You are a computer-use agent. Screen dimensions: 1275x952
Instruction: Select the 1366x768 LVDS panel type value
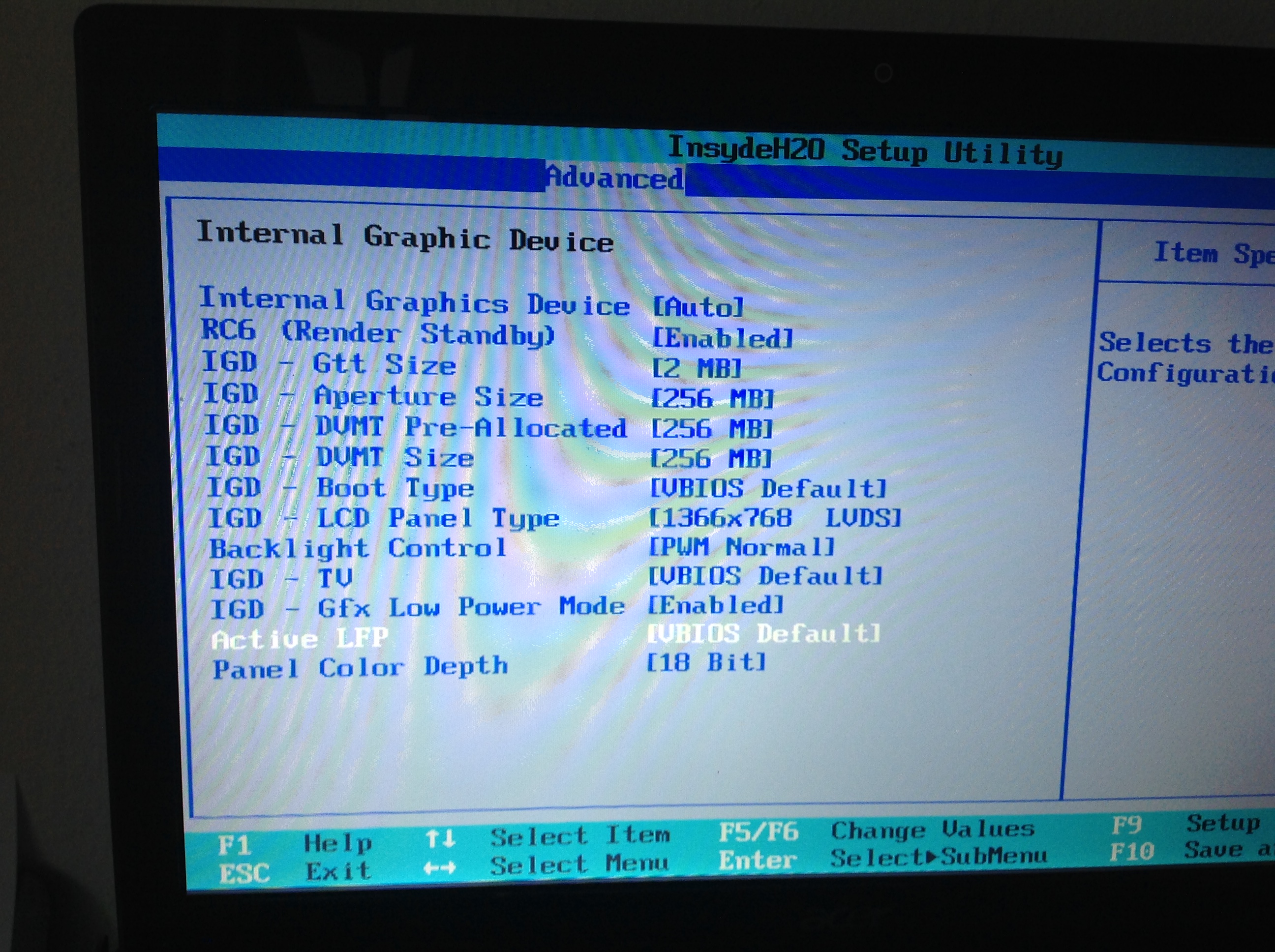tap(775, 517)
